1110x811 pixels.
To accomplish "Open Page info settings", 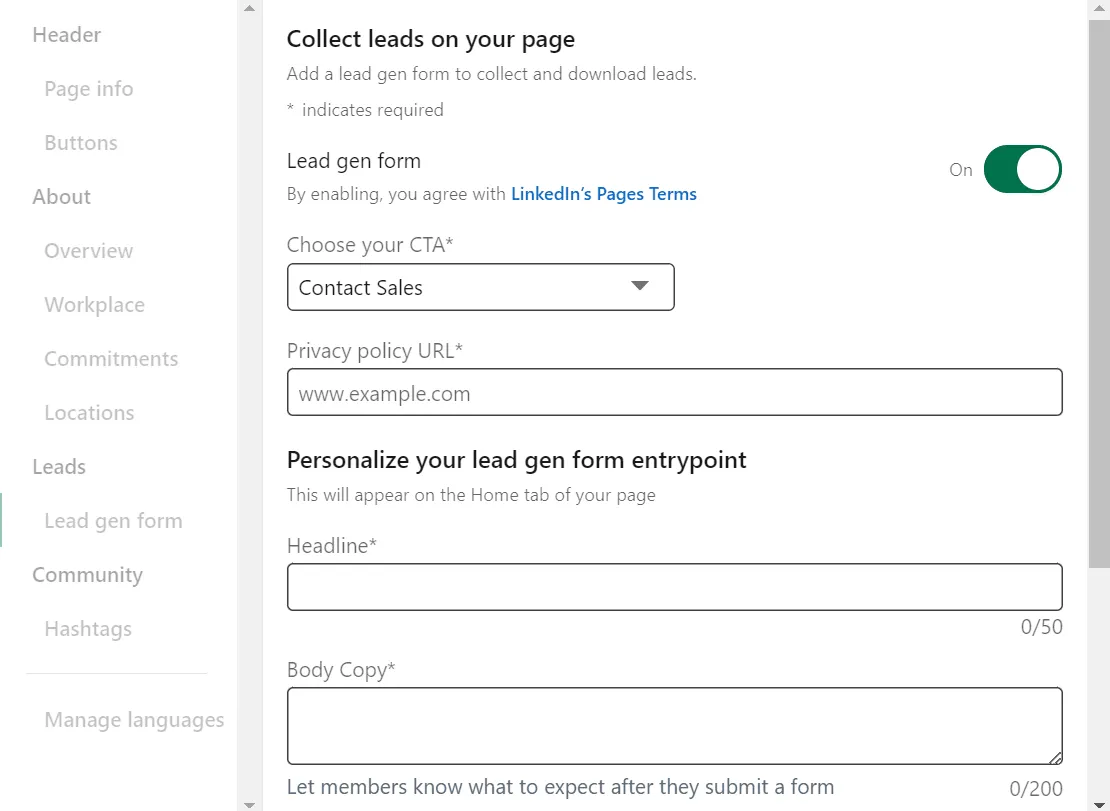I will pos(88,88).
